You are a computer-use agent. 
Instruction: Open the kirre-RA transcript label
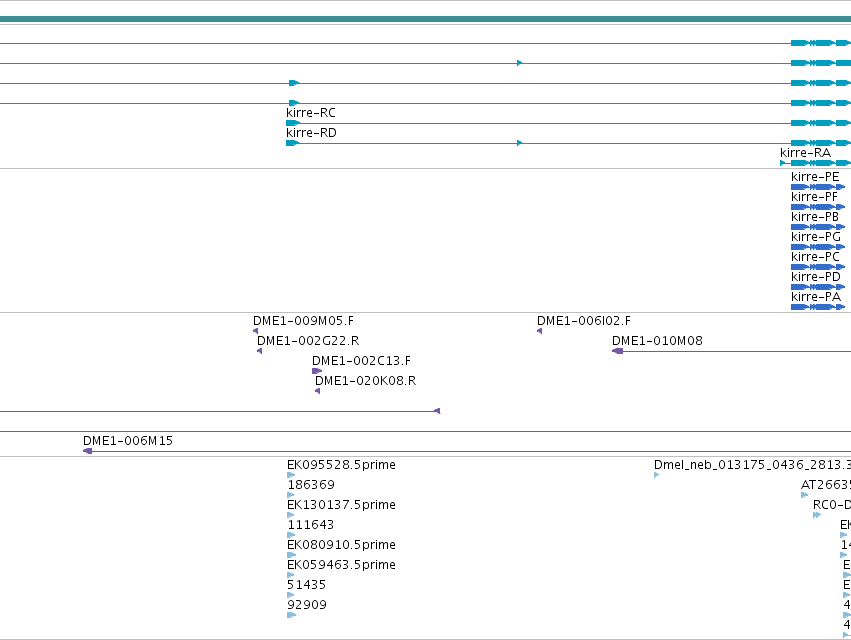tap(805, 153)
